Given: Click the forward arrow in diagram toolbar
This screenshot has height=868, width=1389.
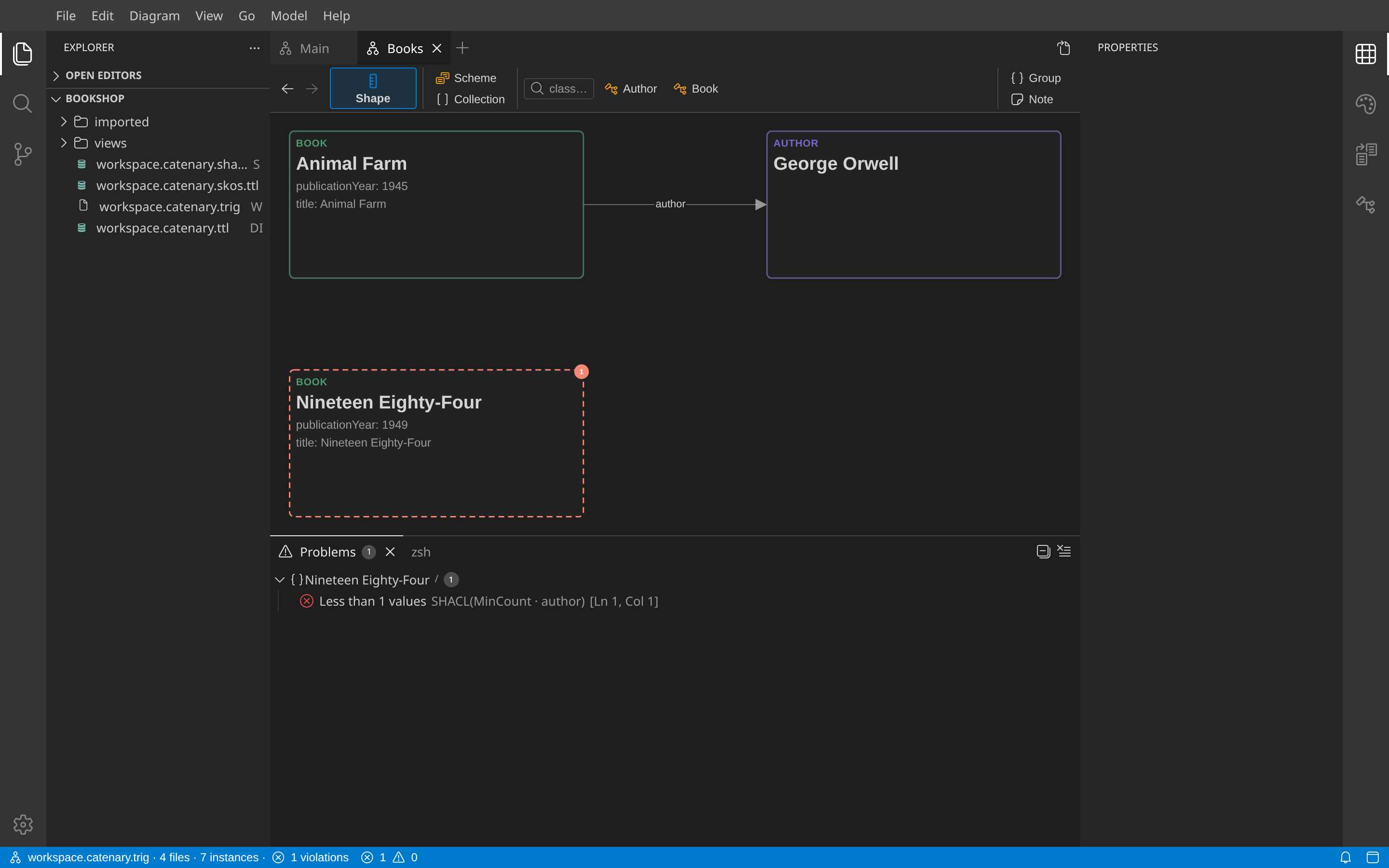Looking at the screenshot, I should pos(312,88).
